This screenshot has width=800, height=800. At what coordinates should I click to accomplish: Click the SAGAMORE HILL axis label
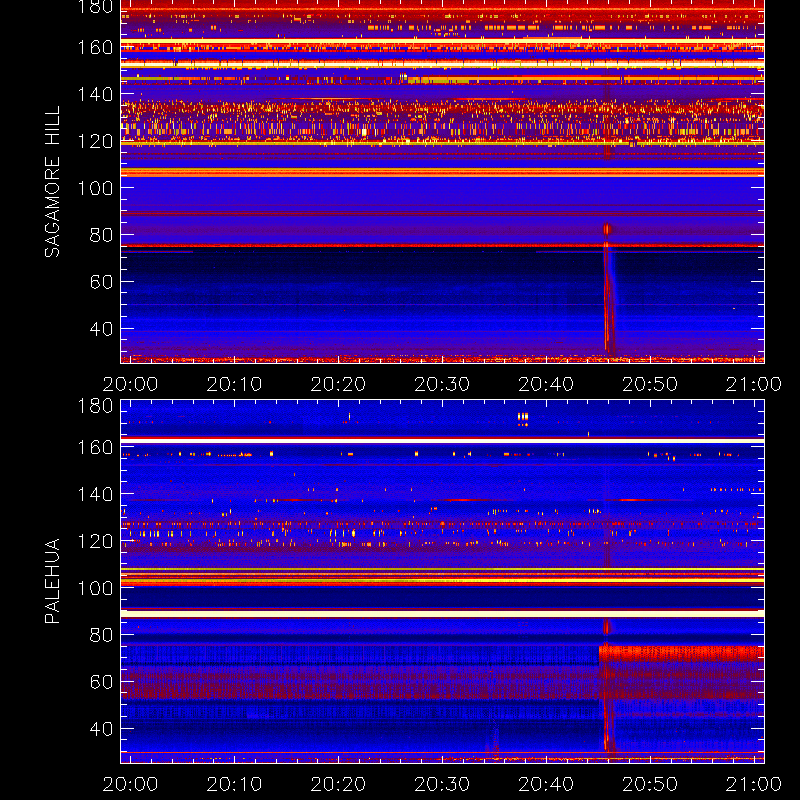tap(52, 182)
